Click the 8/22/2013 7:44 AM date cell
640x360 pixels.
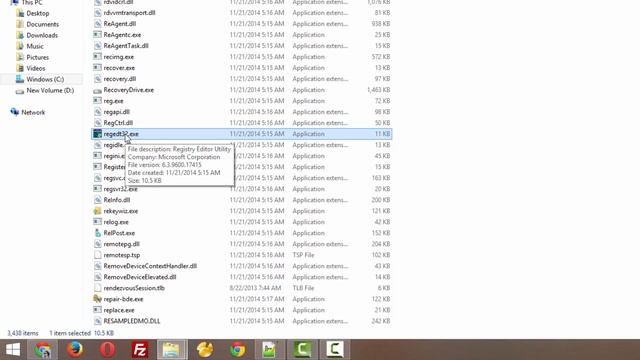(255, 288)
